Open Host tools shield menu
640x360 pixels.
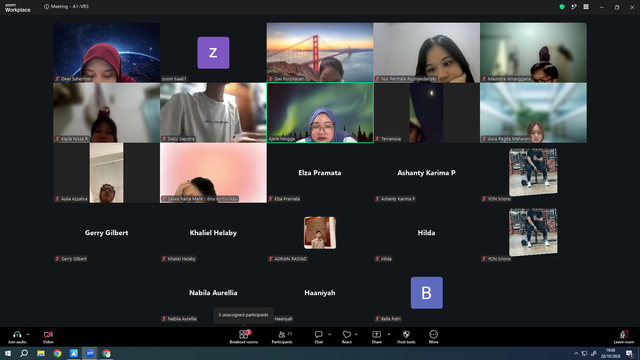[x=406, y=337]
